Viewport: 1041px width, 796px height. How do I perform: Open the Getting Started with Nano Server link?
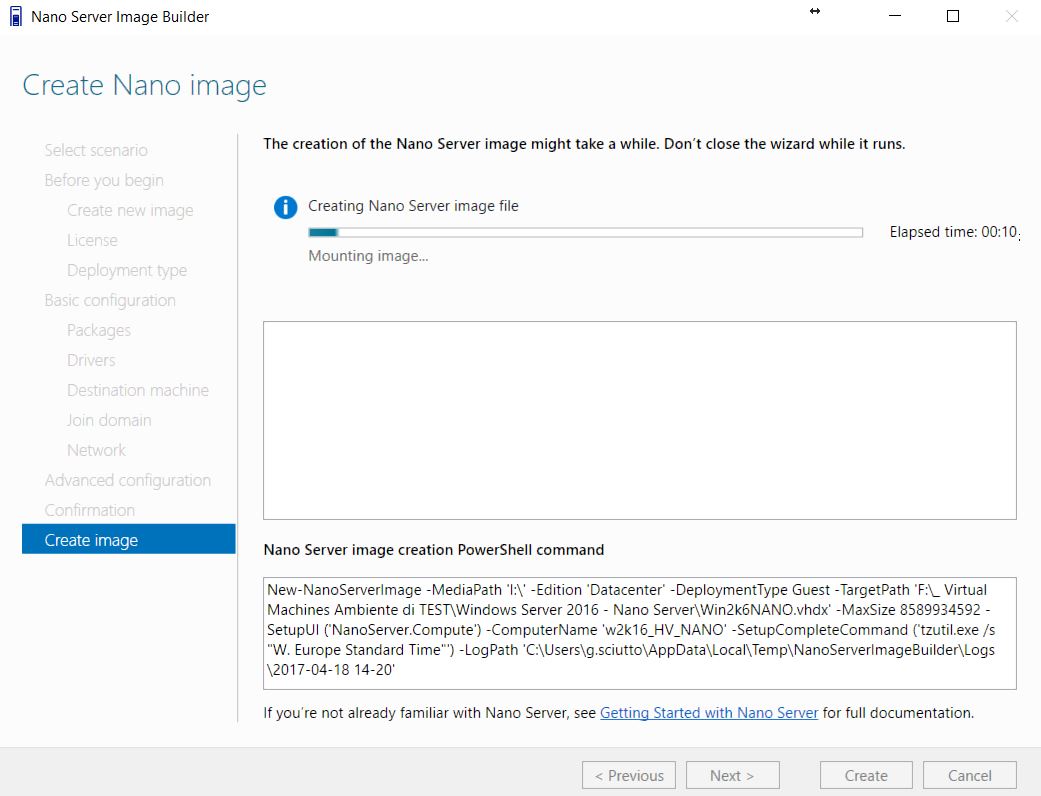709,713
